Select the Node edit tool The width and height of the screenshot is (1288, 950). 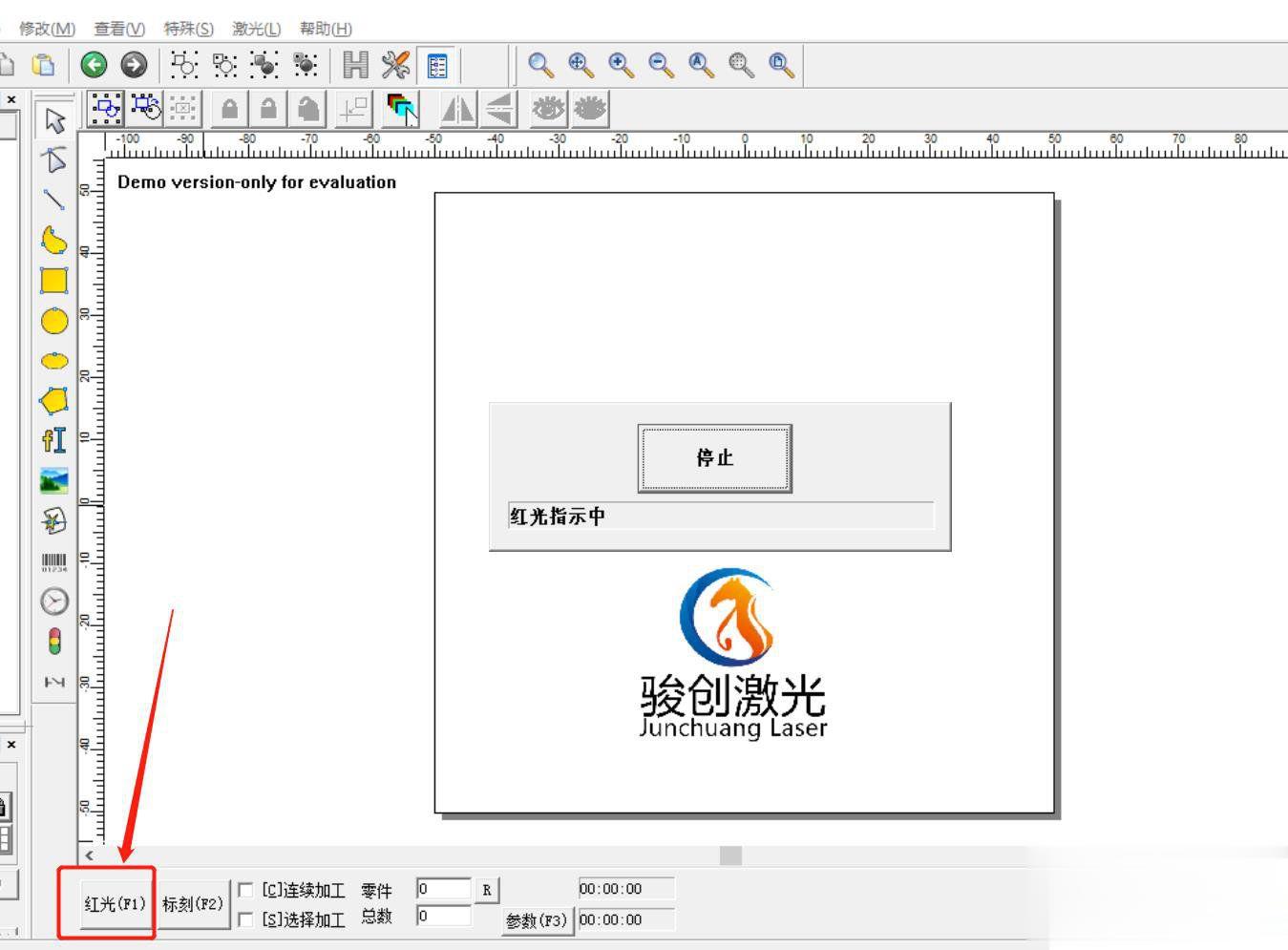[x=54, y=159]
